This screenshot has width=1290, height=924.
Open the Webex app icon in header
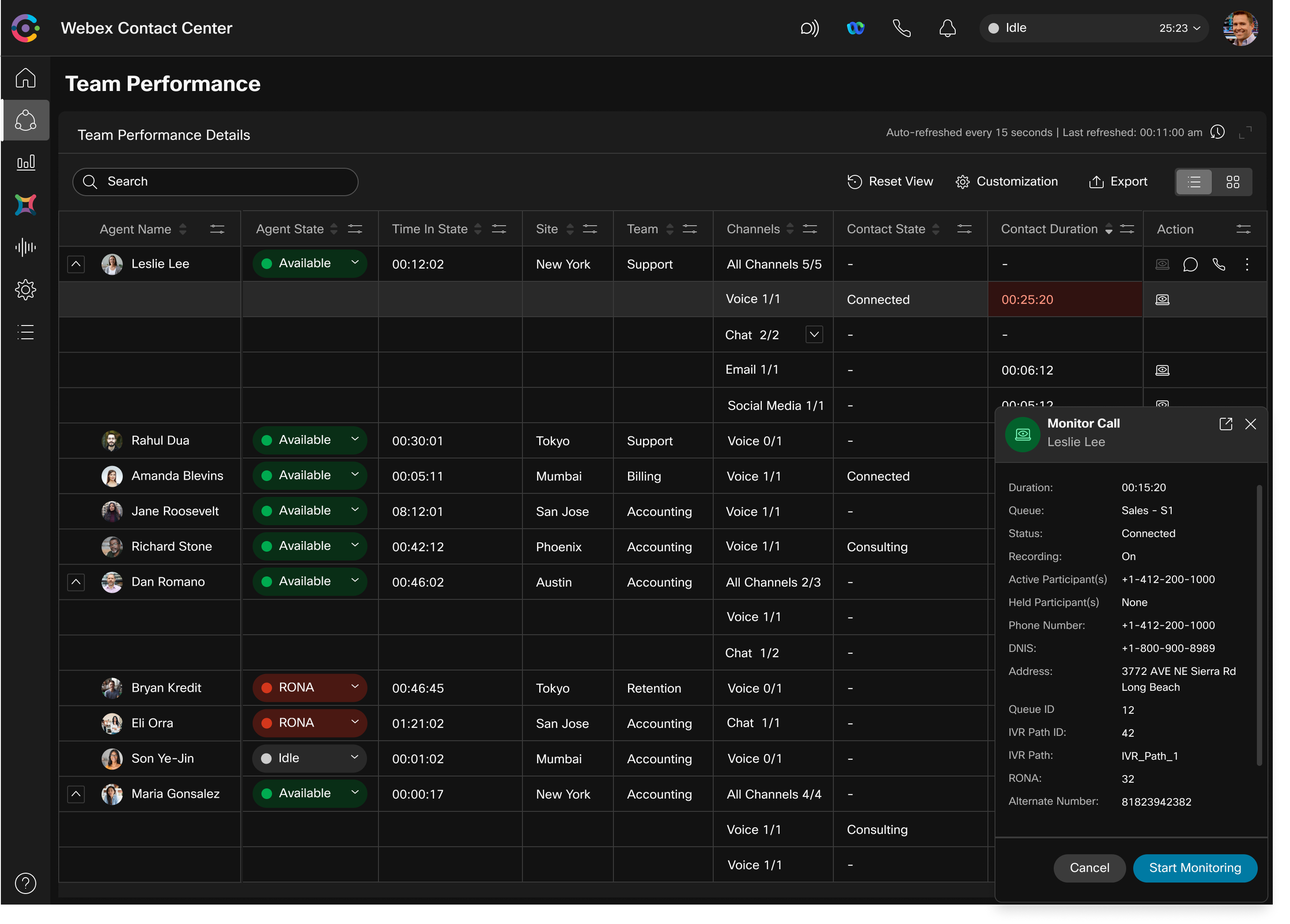(x=855, y=28)
